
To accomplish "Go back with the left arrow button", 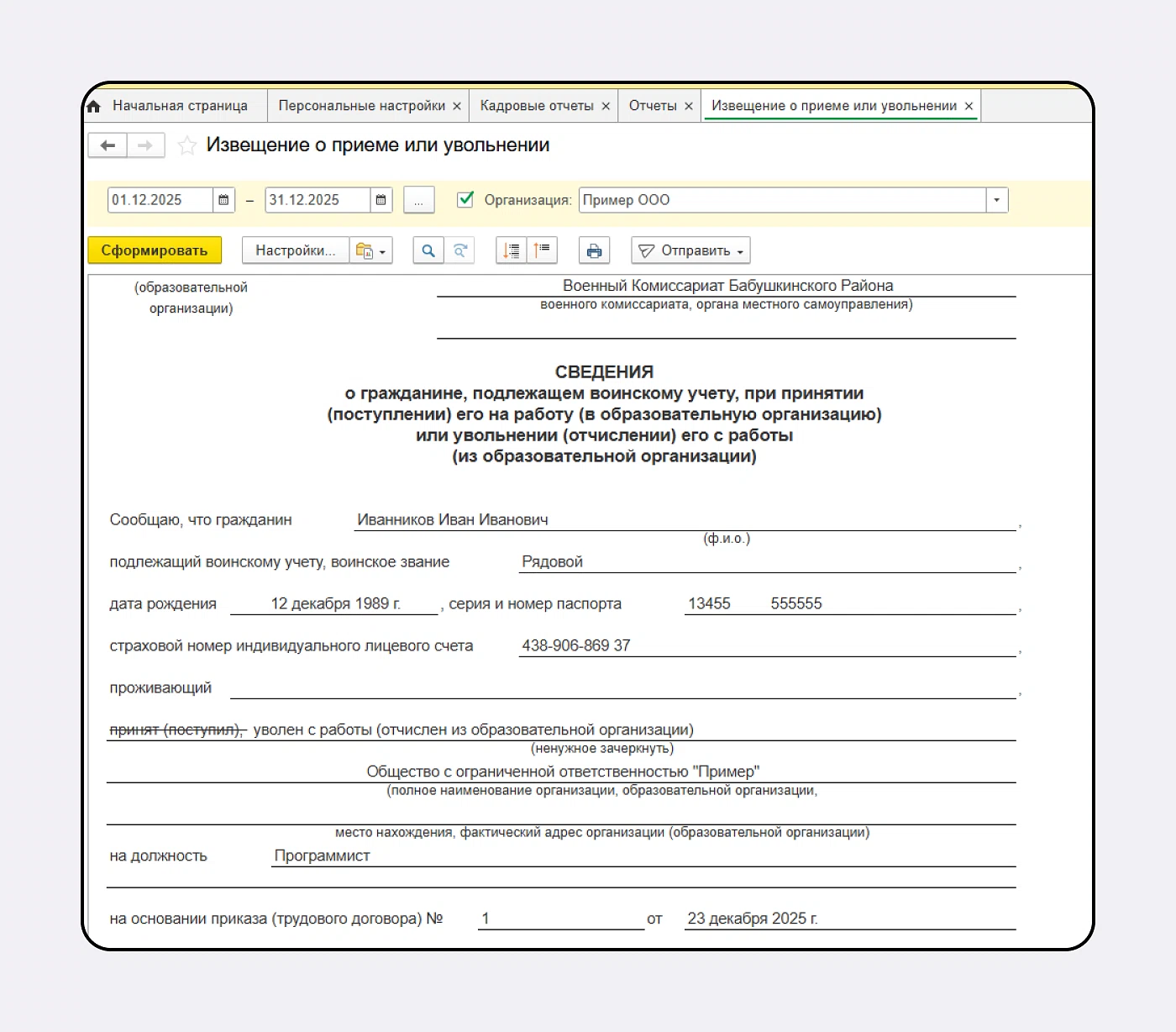I will pos(108,145).
